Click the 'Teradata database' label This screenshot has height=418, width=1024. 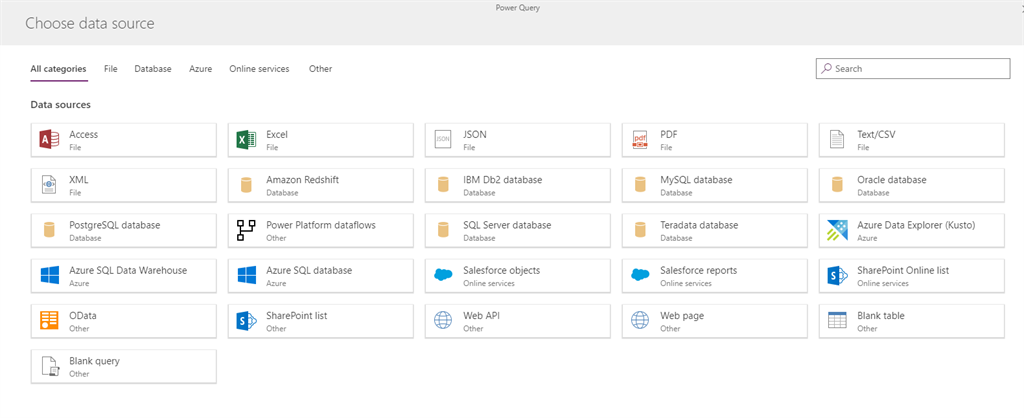(699, 225)
